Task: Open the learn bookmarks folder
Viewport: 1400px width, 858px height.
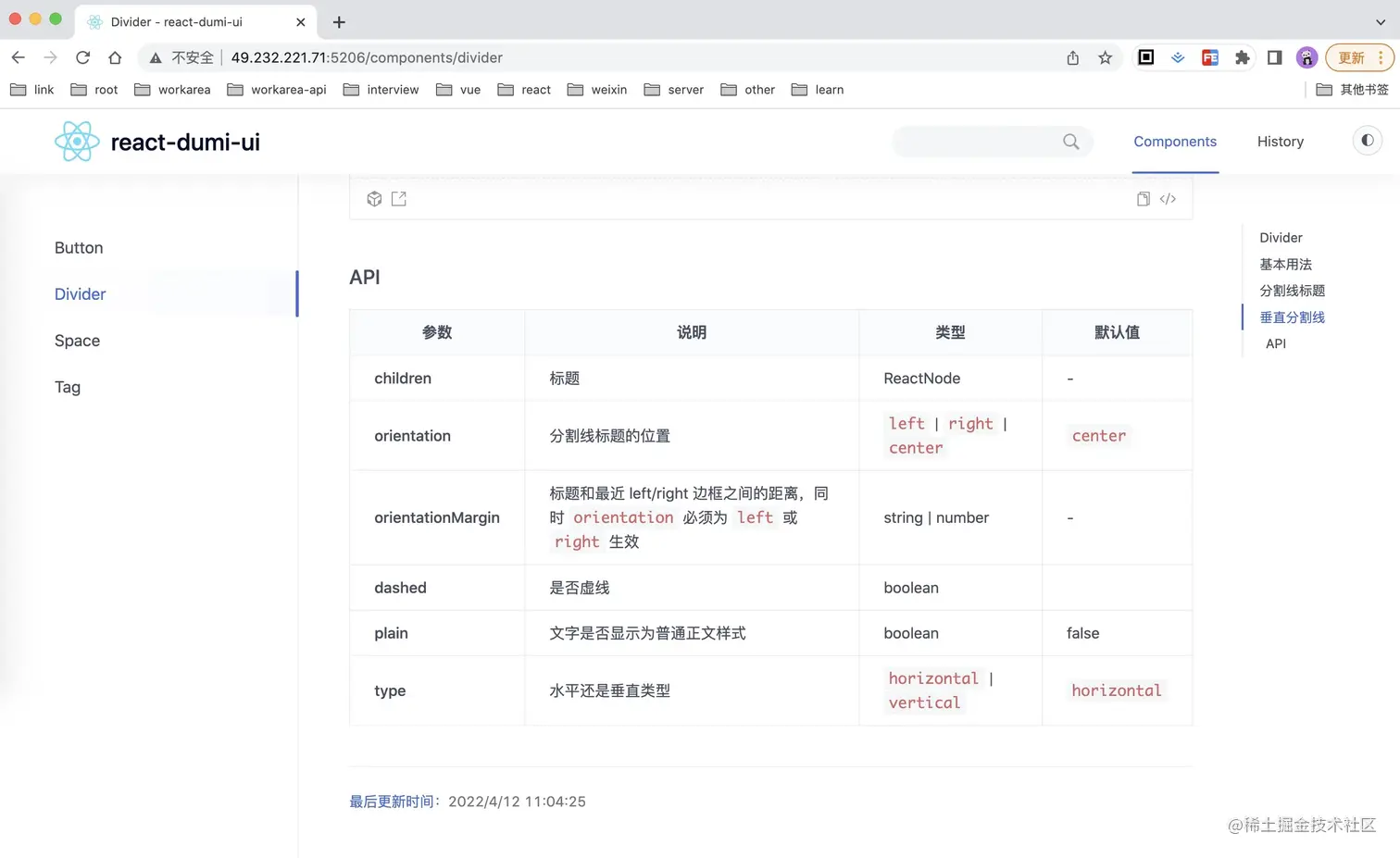Action: pos(818,90)
